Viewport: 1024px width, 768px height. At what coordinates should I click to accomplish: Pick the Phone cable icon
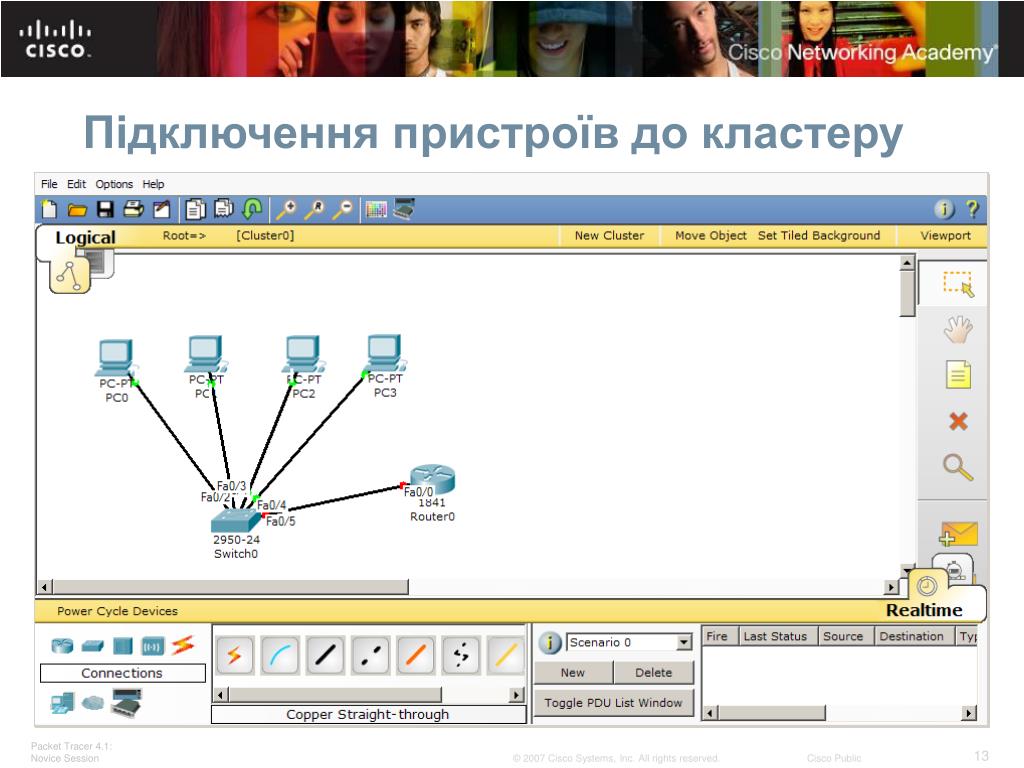tap(461, 655)
